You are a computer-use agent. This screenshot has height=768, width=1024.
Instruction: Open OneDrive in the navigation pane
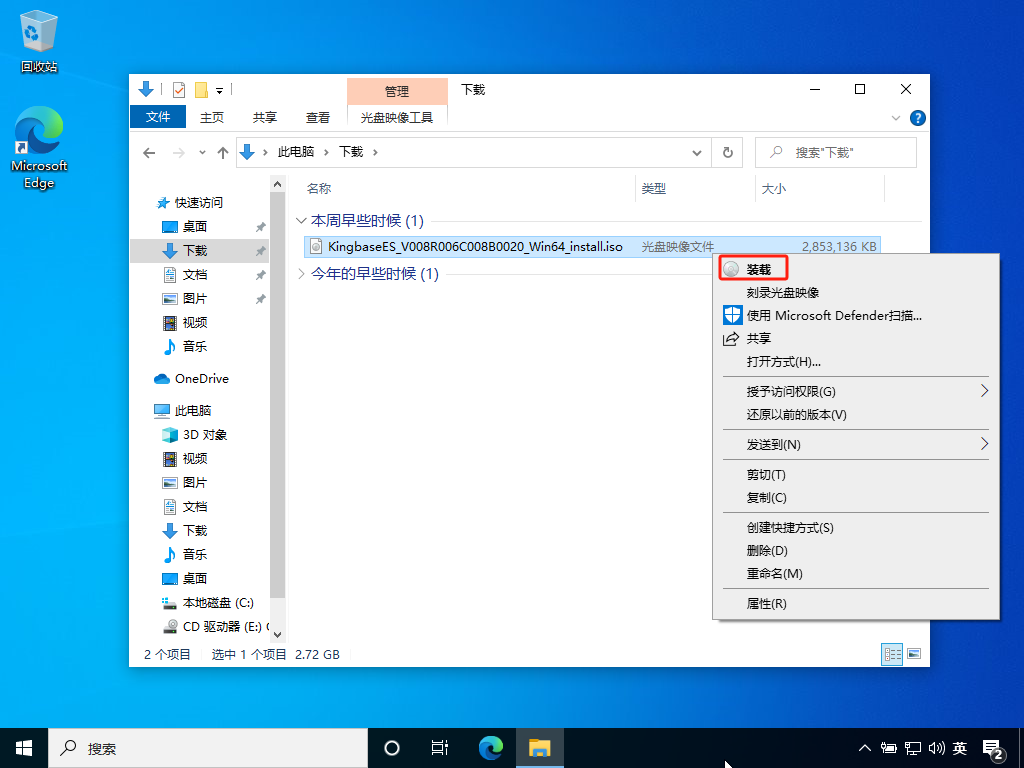click(x=201, y=378)
